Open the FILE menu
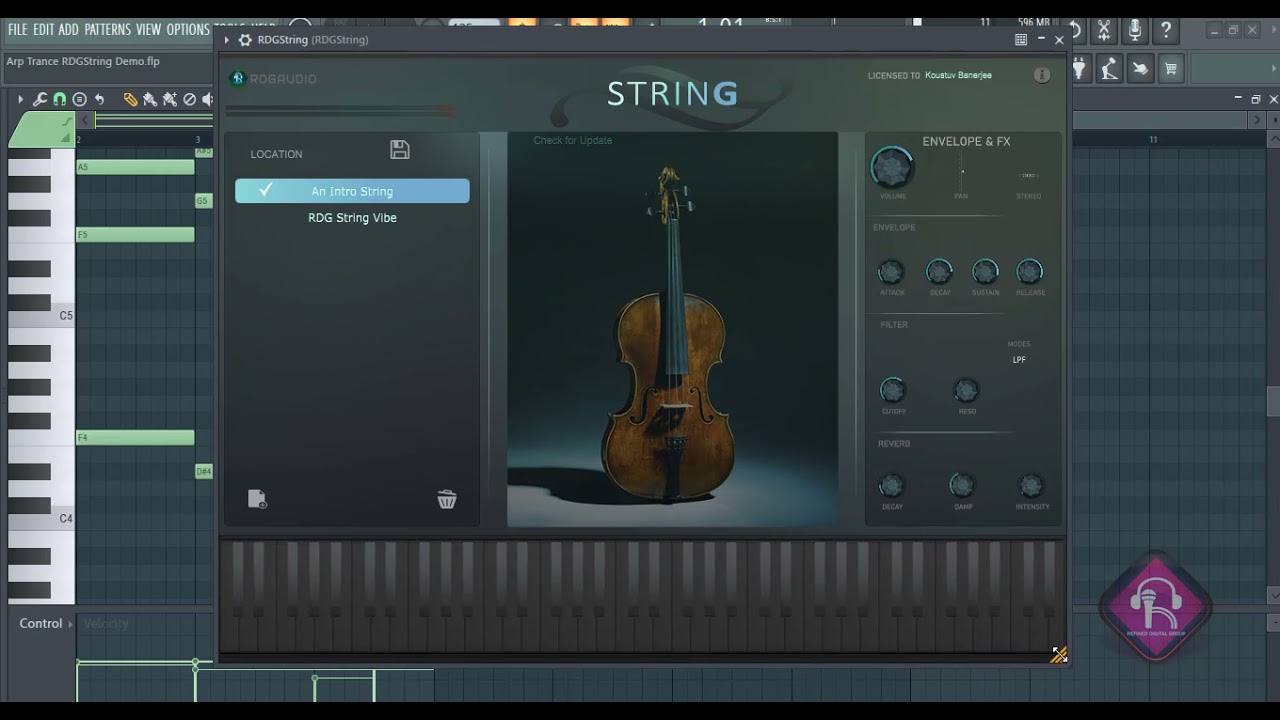The width and height of the screenshot is (1280, 720). tap(18, 29)
